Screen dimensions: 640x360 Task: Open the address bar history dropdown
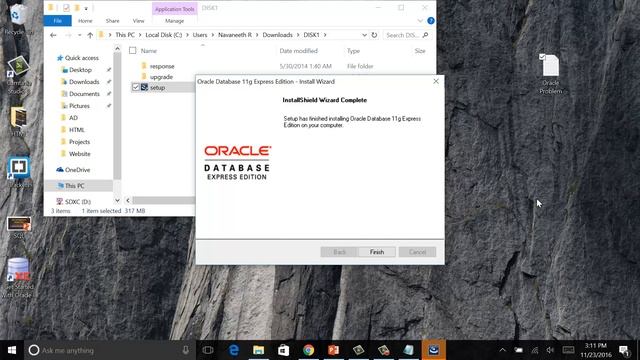click(x=364, y=35)
